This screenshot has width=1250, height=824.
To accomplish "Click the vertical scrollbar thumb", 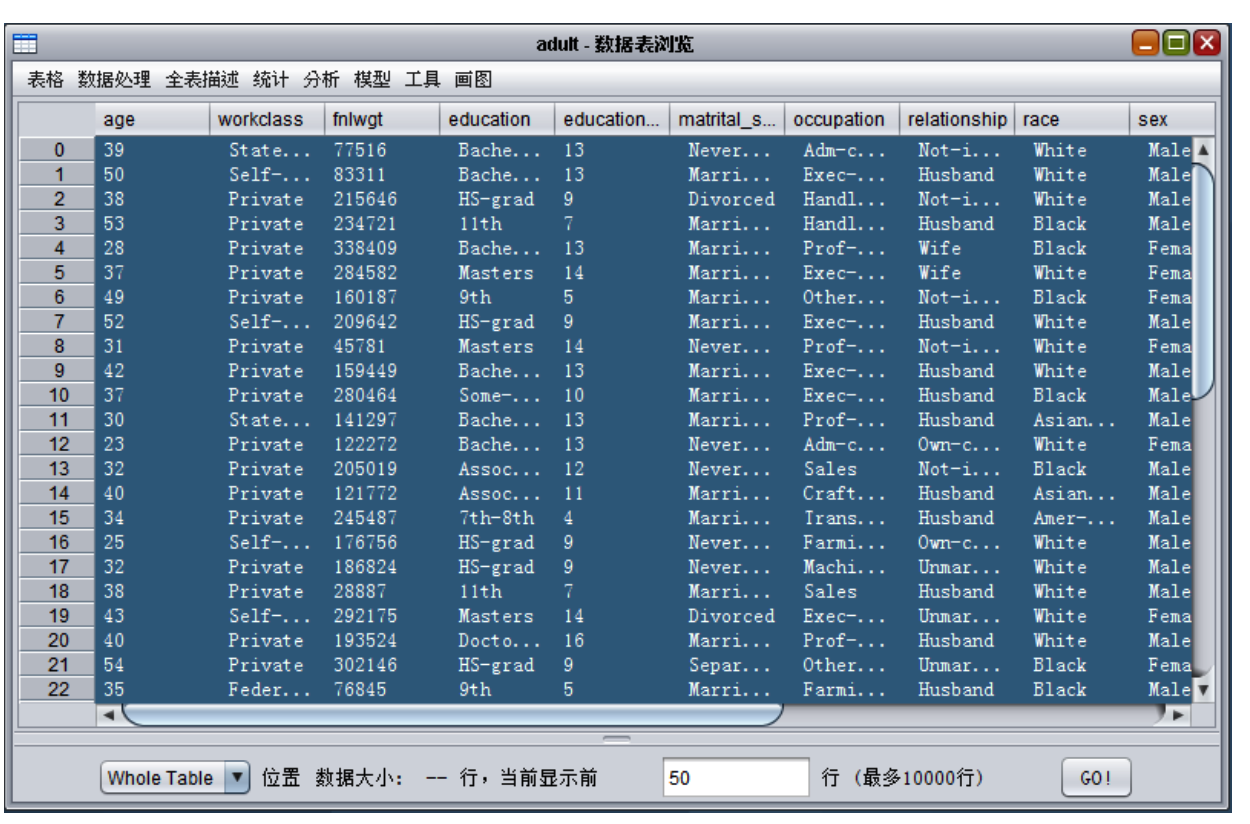I will click(x=1203, y=280).
